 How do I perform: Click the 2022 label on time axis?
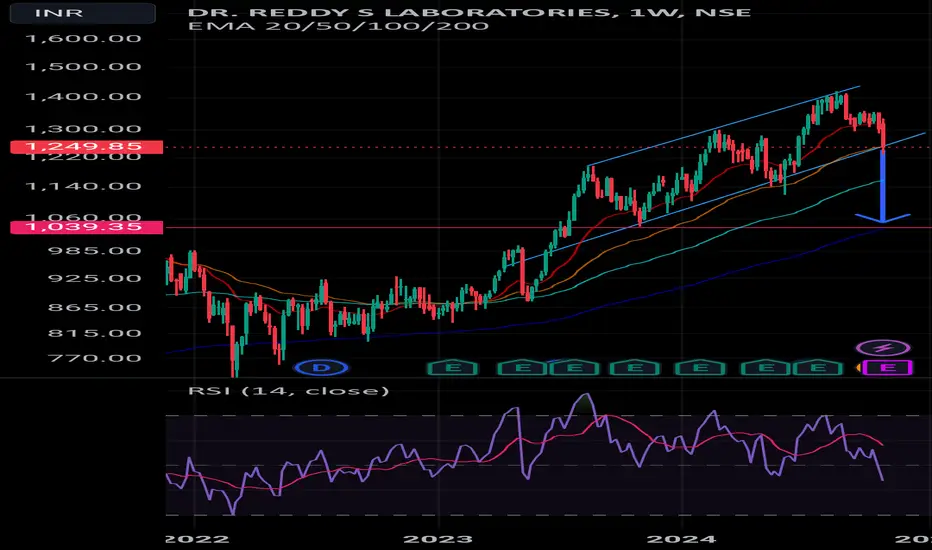click(x=197, y=539)
